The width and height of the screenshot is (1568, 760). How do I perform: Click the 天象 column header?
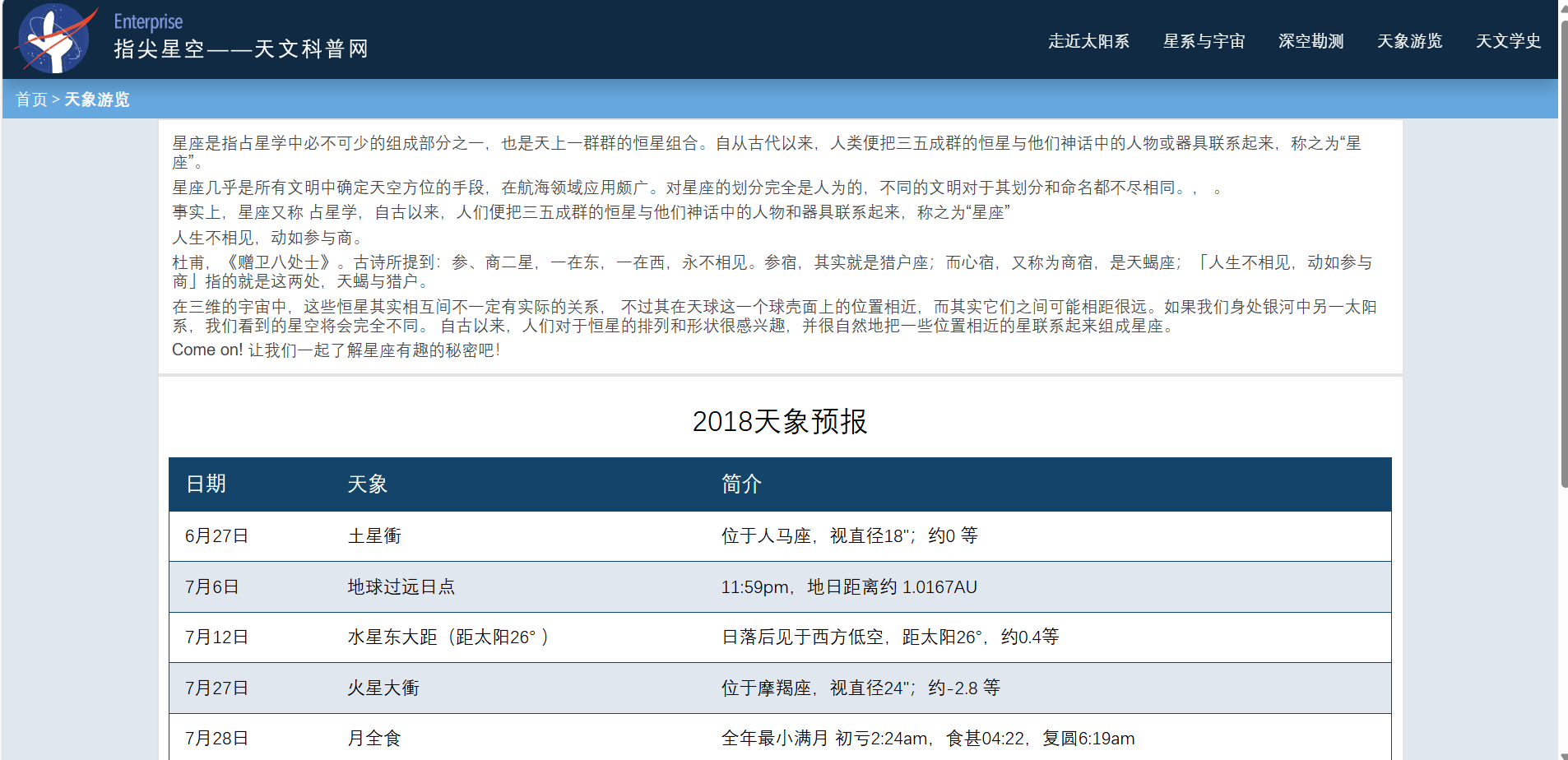[x=367, y=484]
